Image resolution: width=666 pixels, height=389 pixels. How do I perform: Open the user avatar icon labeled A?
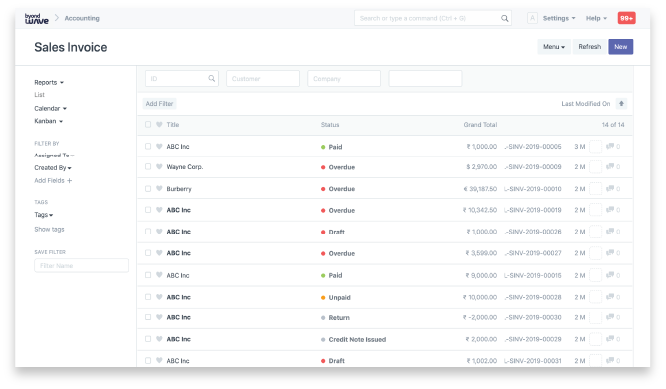532,18
